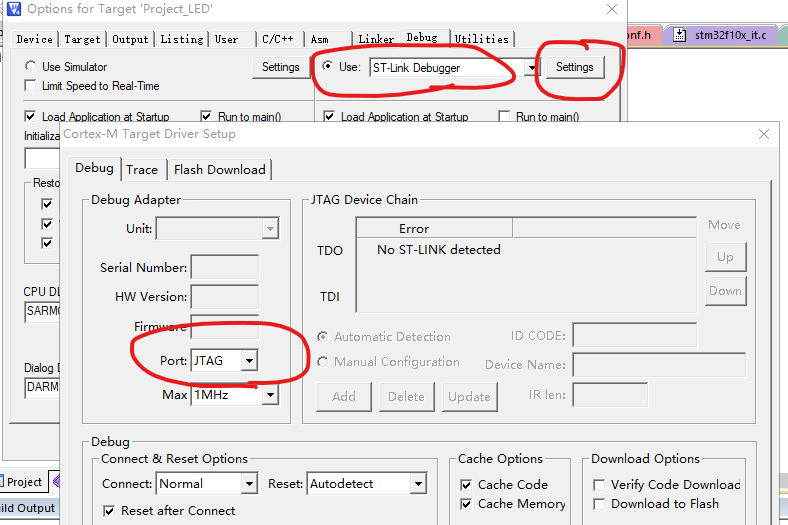Click the Error column header
This screenshot has width=788, height=525.
434,229
